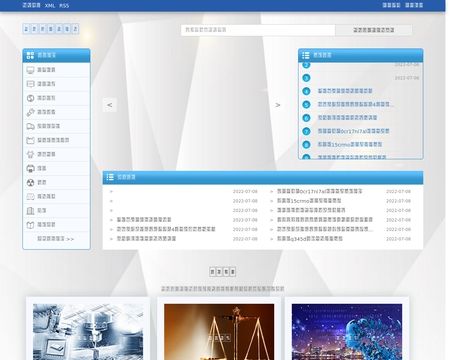This screenshot has height=360, width=450.
Task: Open the RSS link in top bar
Action: (x=64, y=6)
